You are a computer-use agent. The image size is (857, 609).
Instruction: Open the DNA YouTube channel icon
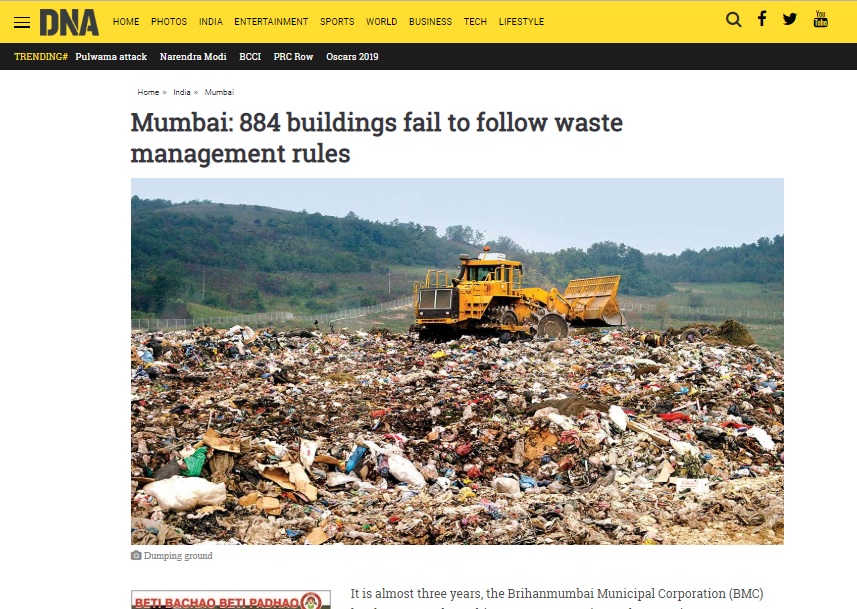point(820,19)
